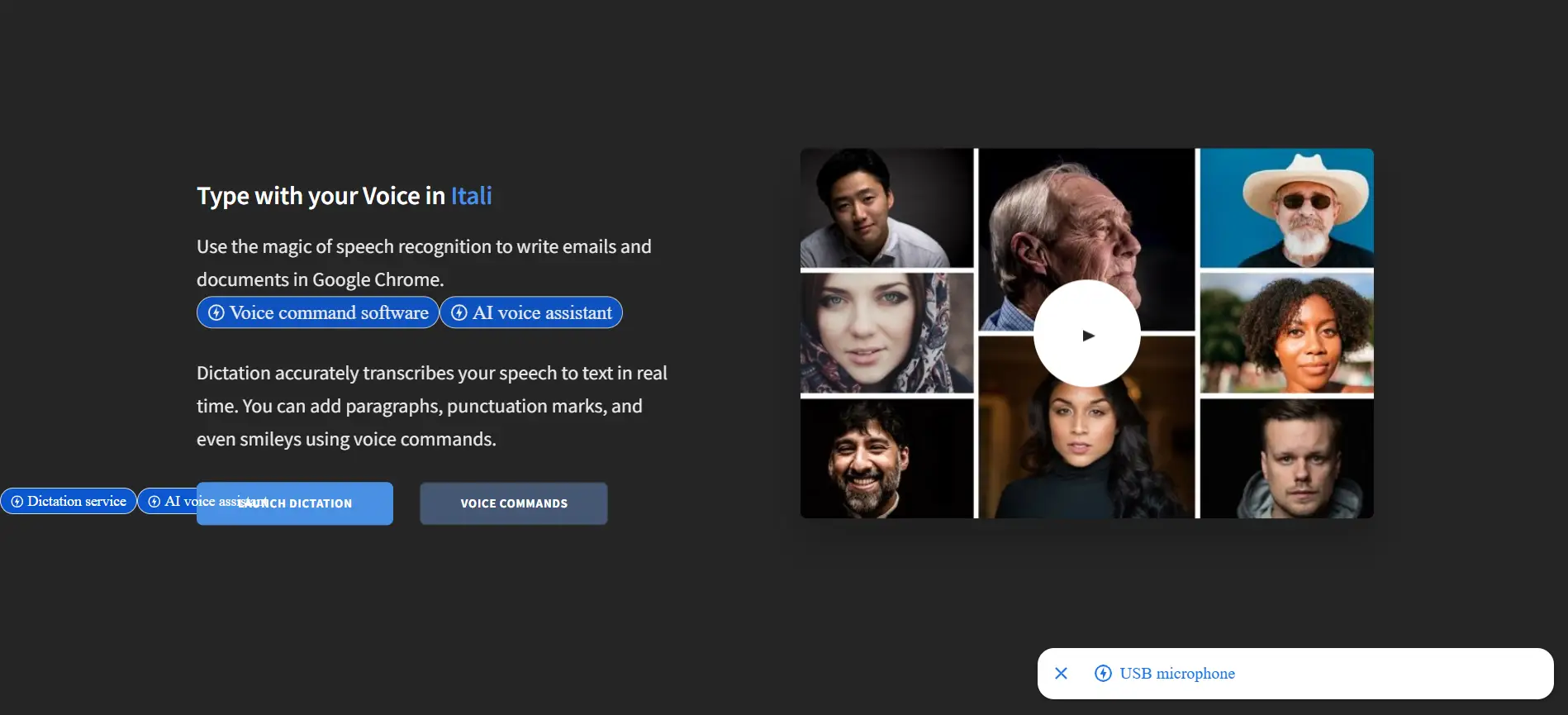Select the portrait of the smiling bearded man
The width and height of the screenshot is (1568, 715).
(886, 459)
